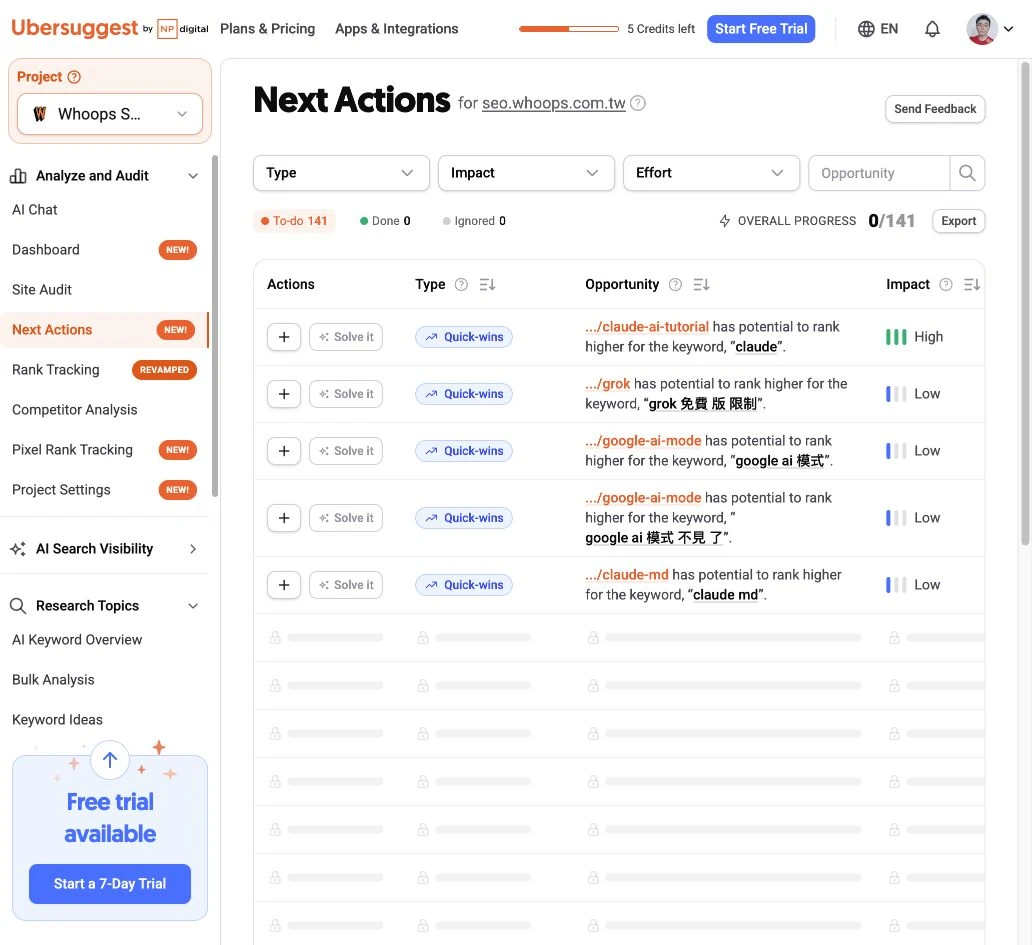Image resolution: width=1032 pixels, height=945 pixels.
Task: Click plus button for 'google ai 模式' row
Action: point(284,451)
